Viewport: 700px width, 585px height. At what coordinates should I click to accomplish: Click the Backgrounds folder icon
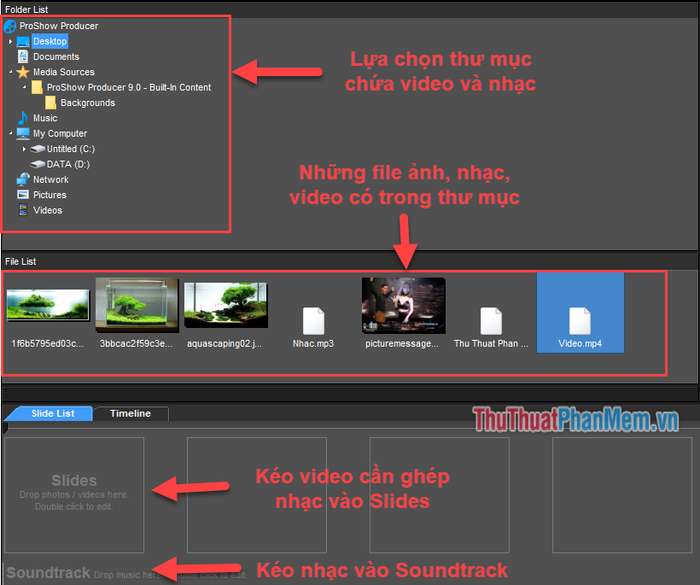click(50, 103)
